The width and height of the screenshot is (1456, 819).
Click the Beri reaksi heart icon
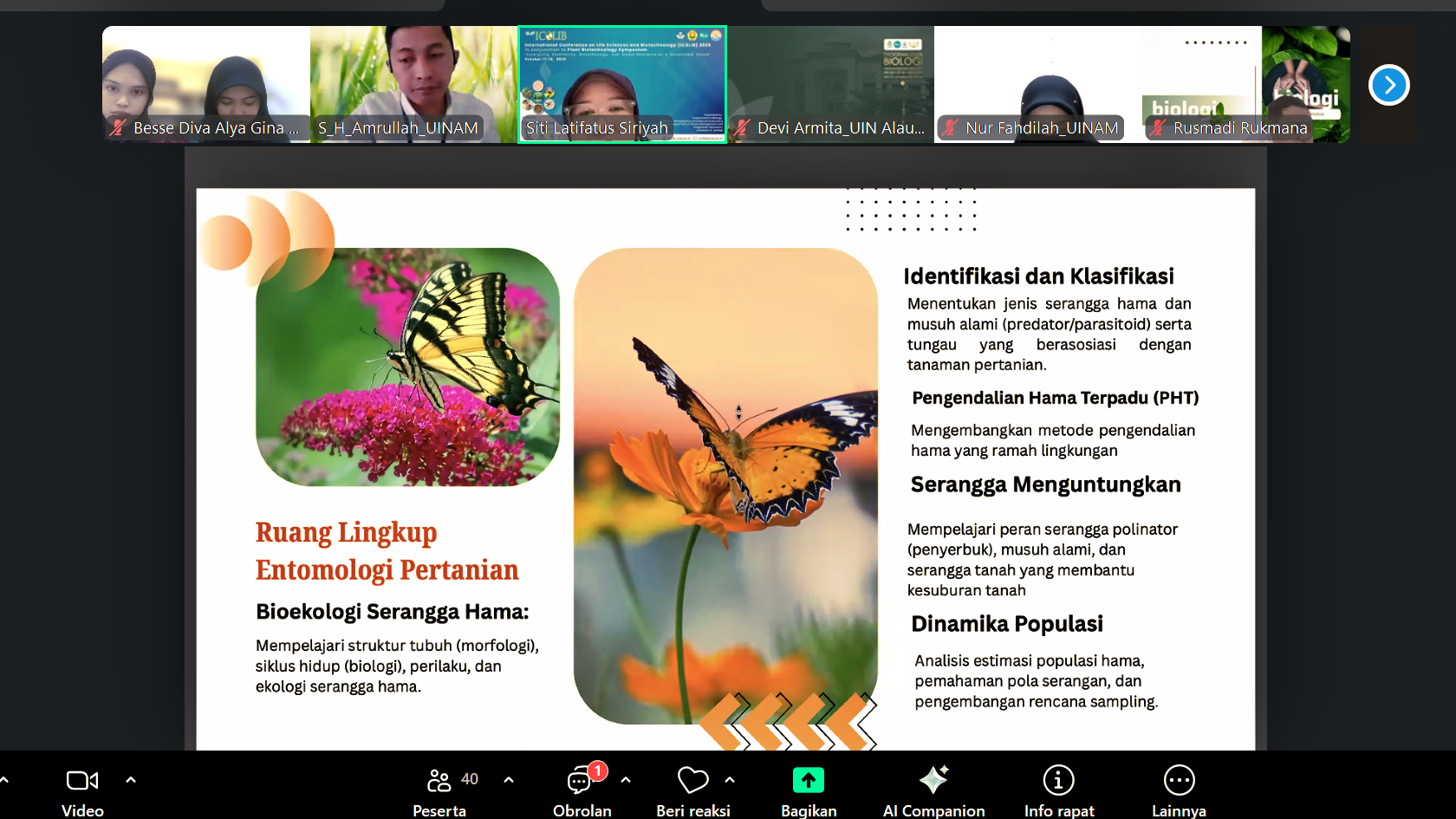(692, 780)
